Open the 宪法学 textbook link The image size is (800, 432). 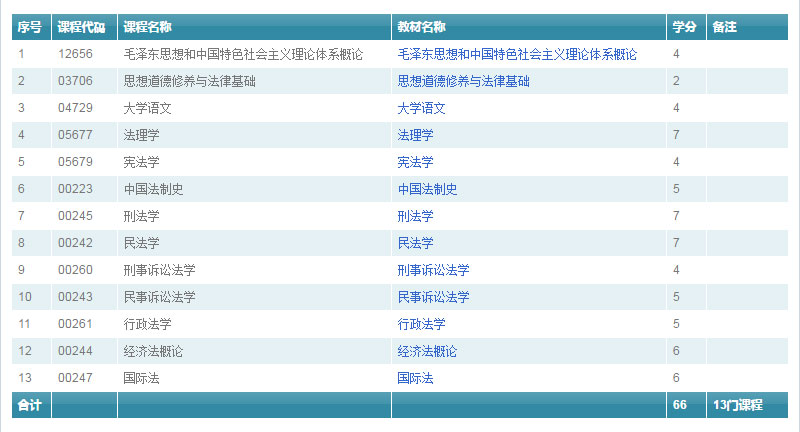415,162
